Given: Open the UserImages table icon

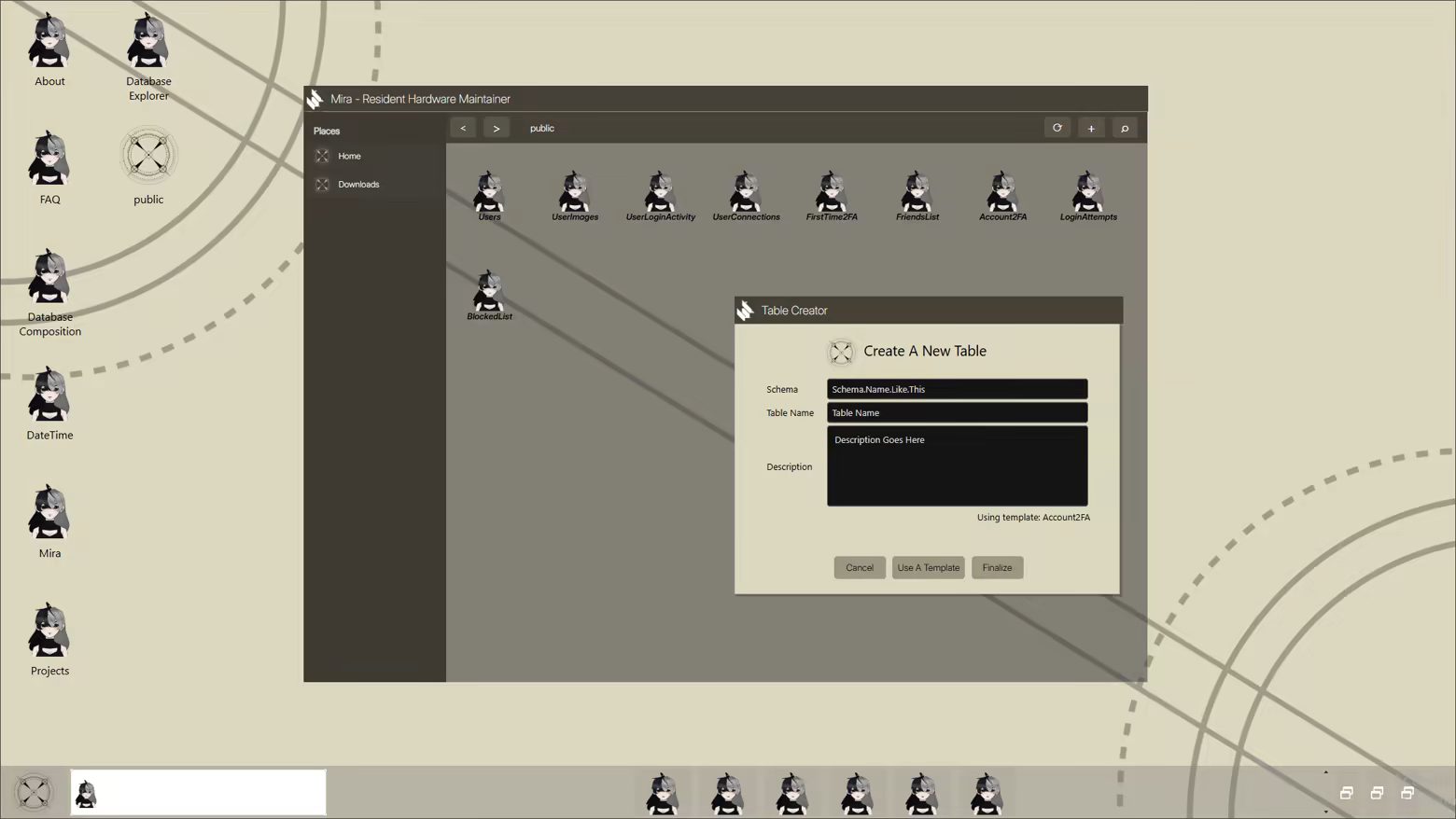Looking at the screenshot, I should 574,194.
